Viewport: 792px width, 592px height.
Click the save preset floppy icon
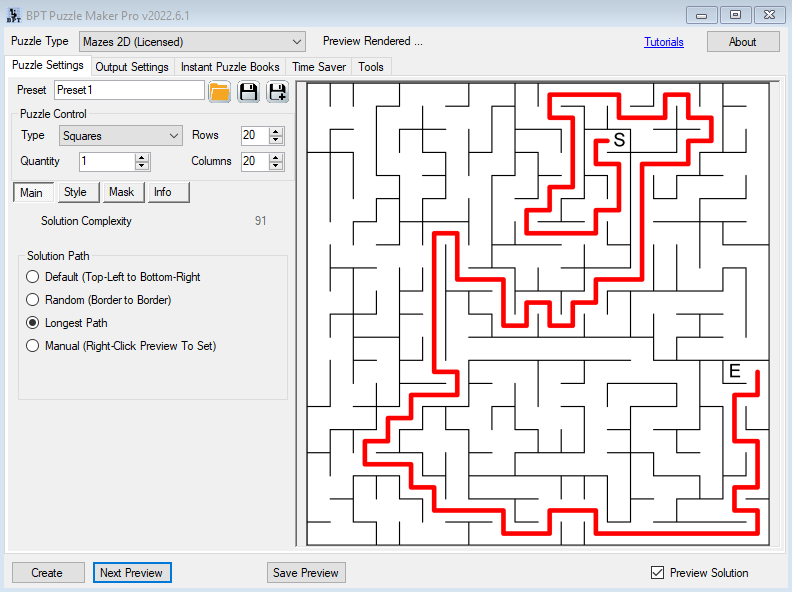pos(249,91)
